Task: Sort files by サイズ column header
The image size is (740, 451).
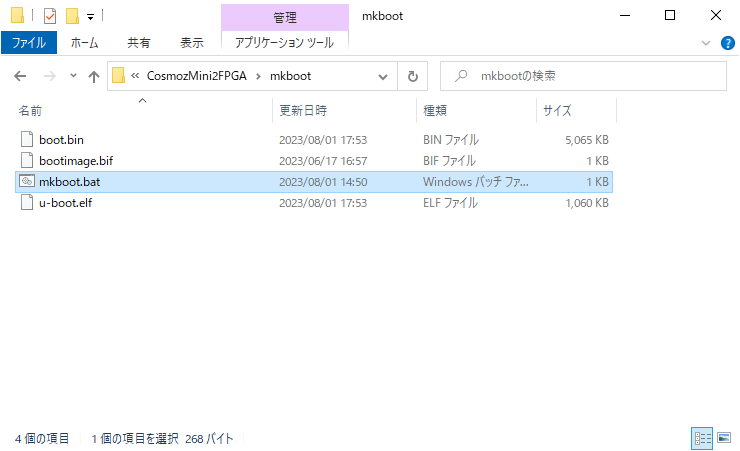Action: pos(557,110)
